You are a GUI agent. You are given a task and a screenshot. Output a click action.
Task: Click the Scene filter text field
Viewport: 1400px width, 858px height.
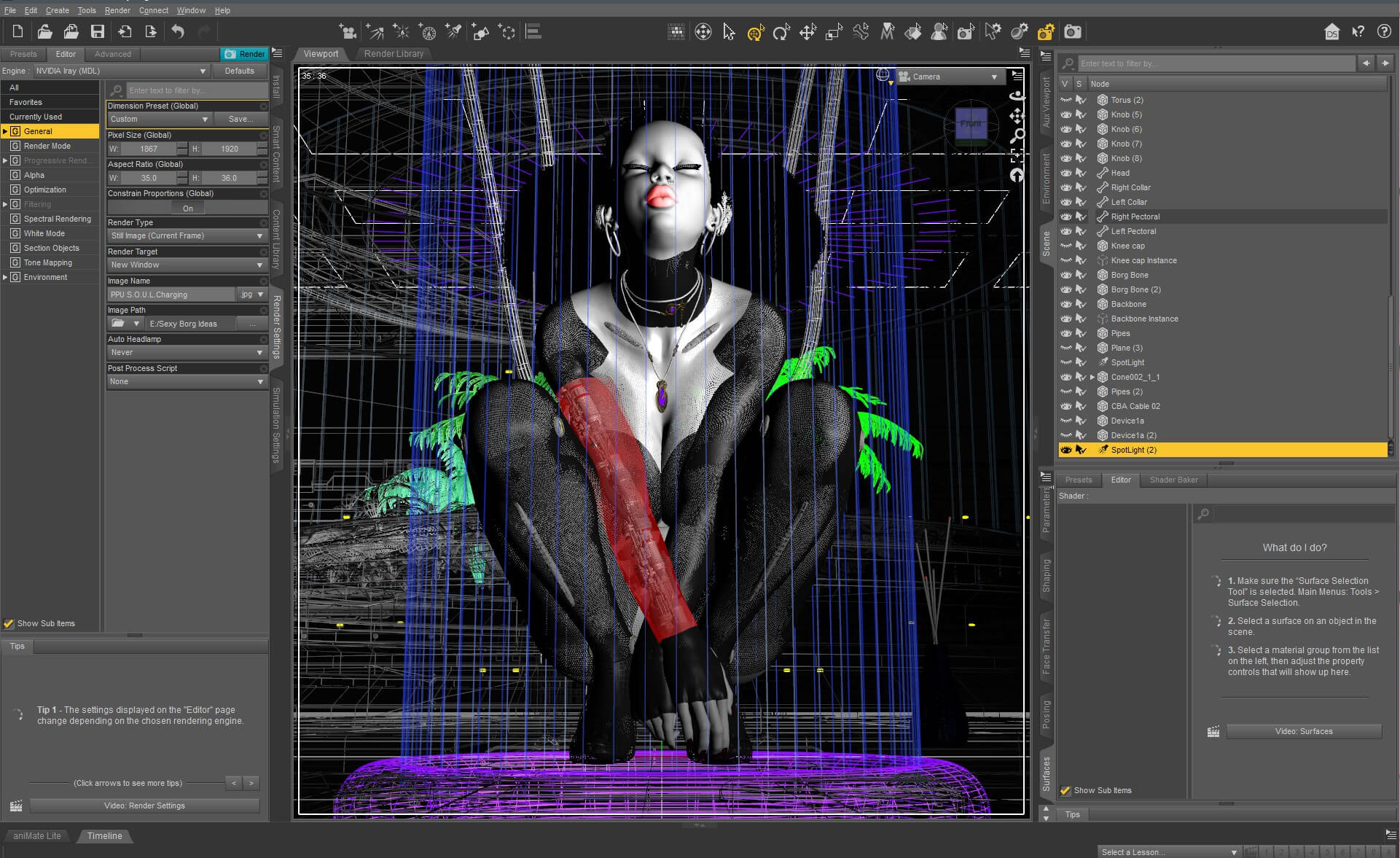[x=1216, y=63]
